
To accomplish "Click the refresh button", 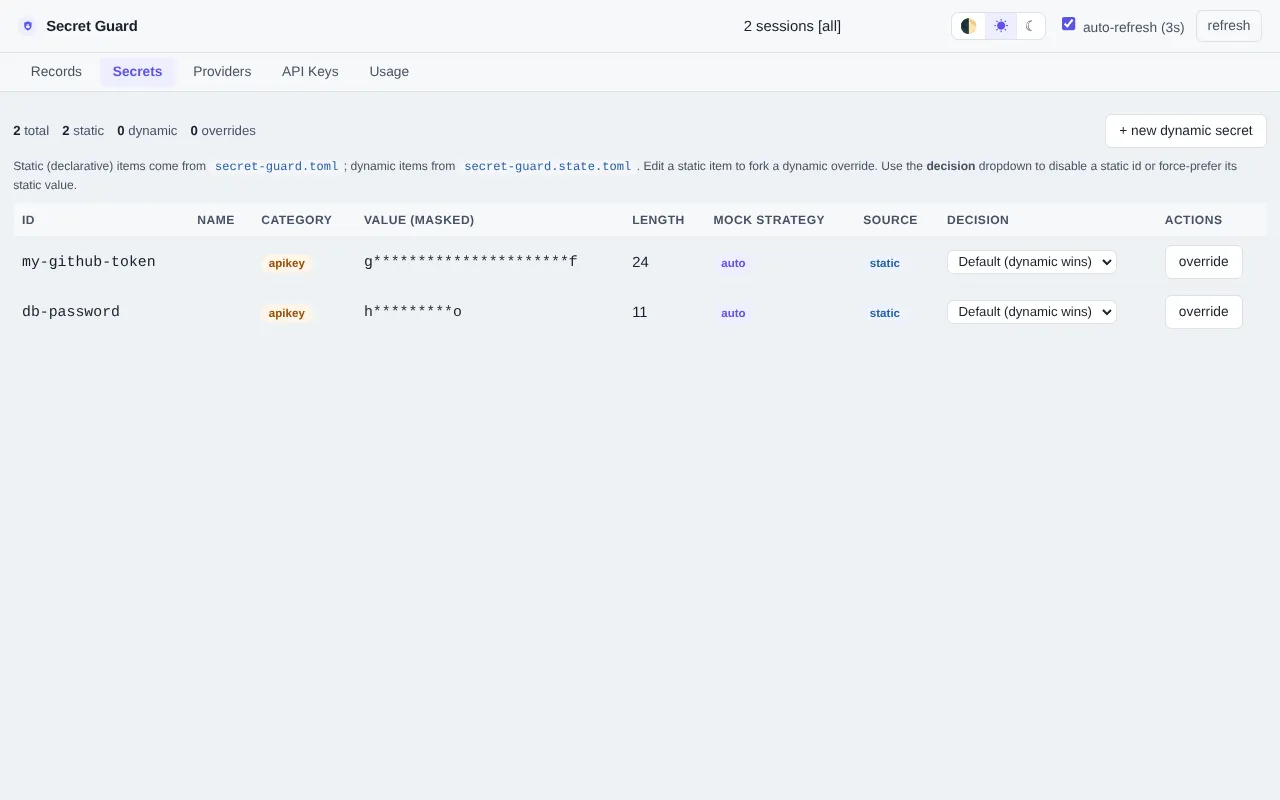I will click(x=1229, y=26).
